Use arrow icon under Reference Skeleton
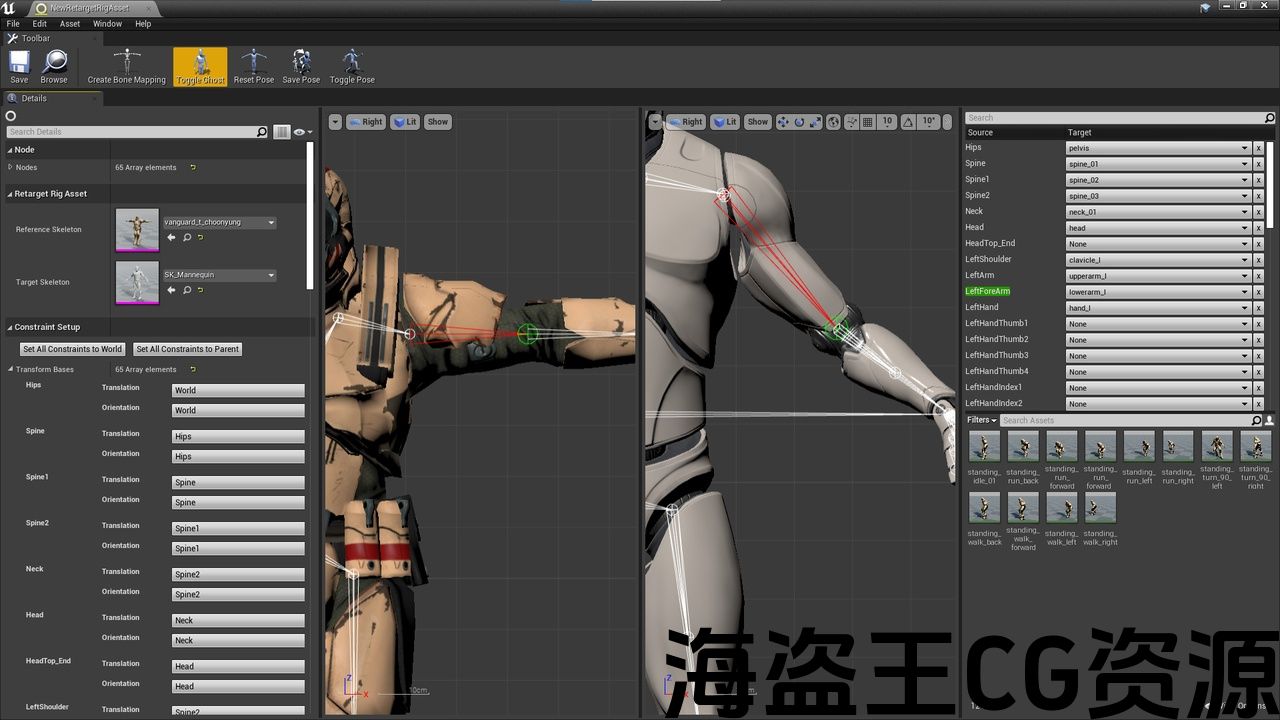The image size is (1280, 720). tap(171, 238)
